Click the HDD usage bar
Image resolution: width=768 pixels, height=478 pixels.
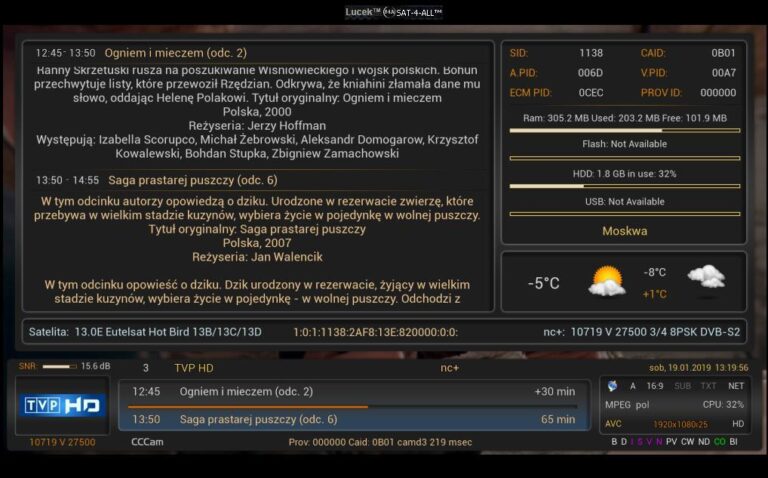[x=624, y=186]
